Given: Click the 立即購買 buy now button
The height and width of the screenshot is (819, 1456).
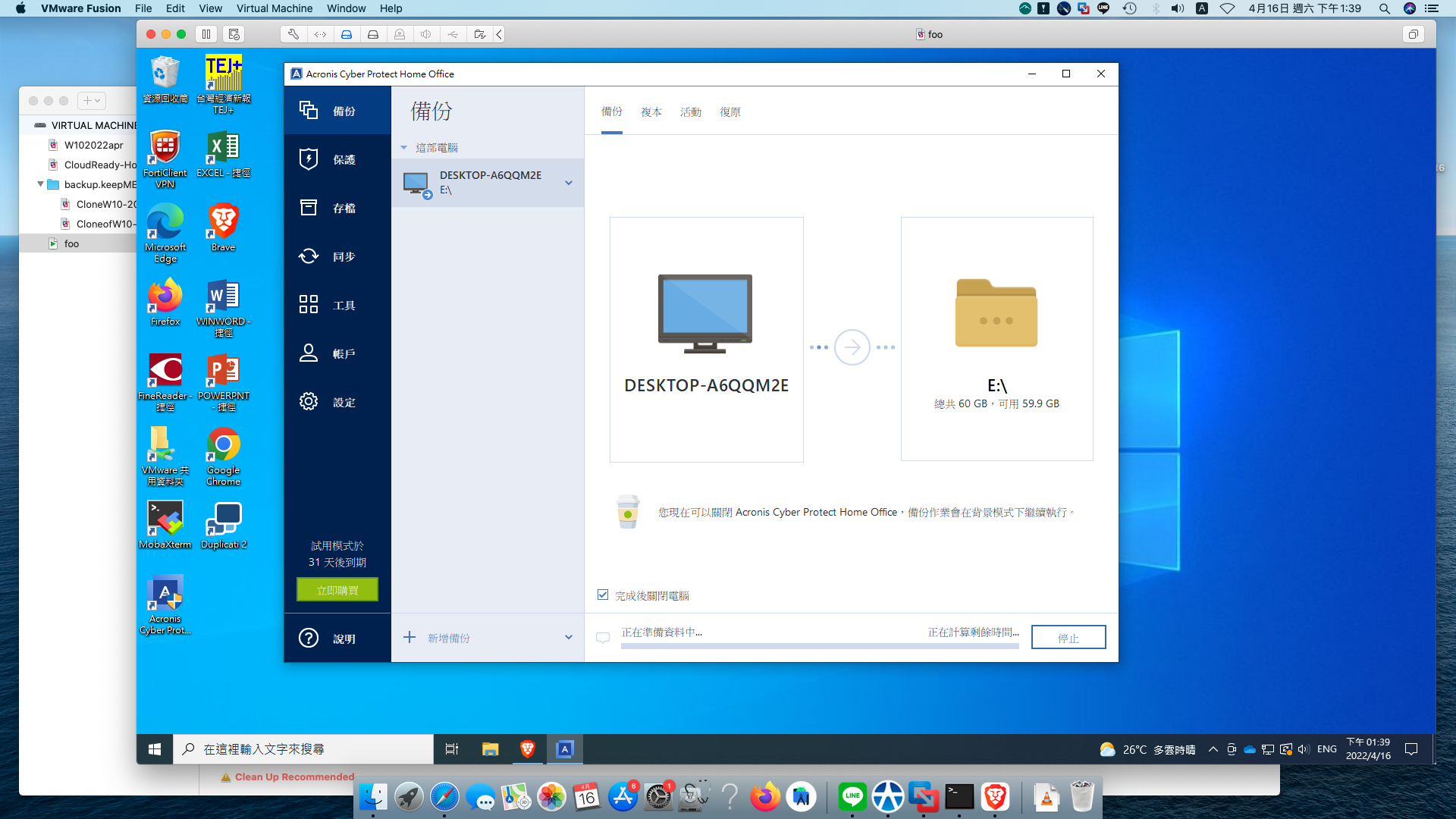Looking at the screenshot, I should pyautogui.click(x=337, y=590).
